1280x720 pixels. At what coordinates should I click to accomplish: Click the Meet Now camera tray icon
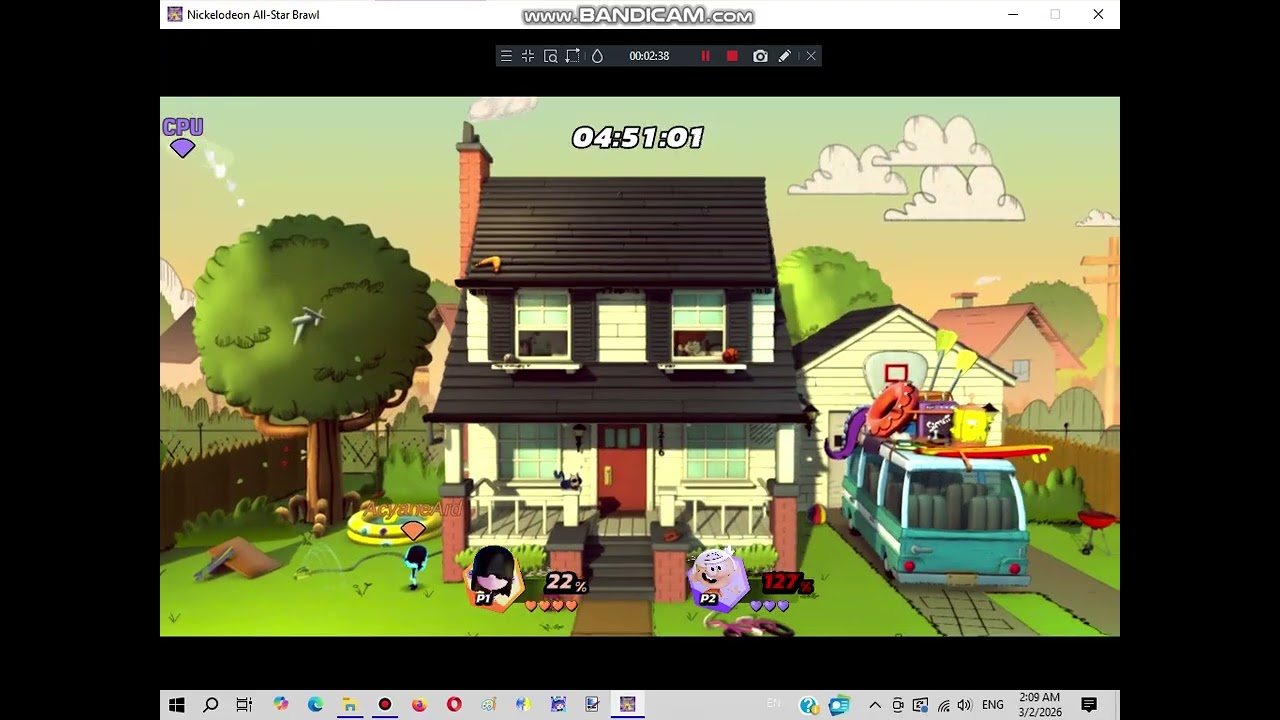pyautogui.click(x=898, y=705)
